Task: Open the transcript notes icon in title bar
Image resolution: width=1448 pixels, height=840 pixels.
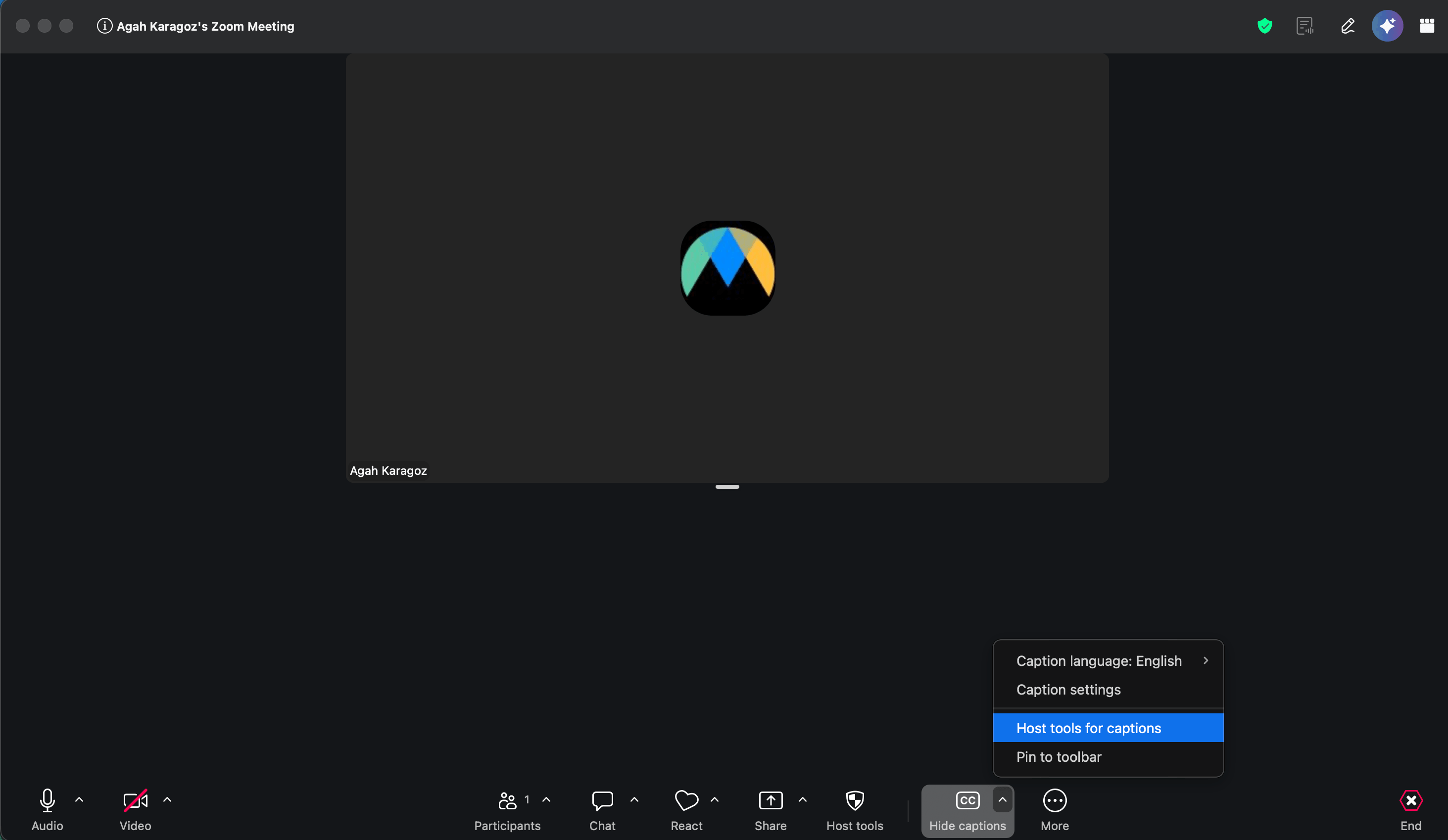Action: pyautogui.click(x=1305, y=26)
